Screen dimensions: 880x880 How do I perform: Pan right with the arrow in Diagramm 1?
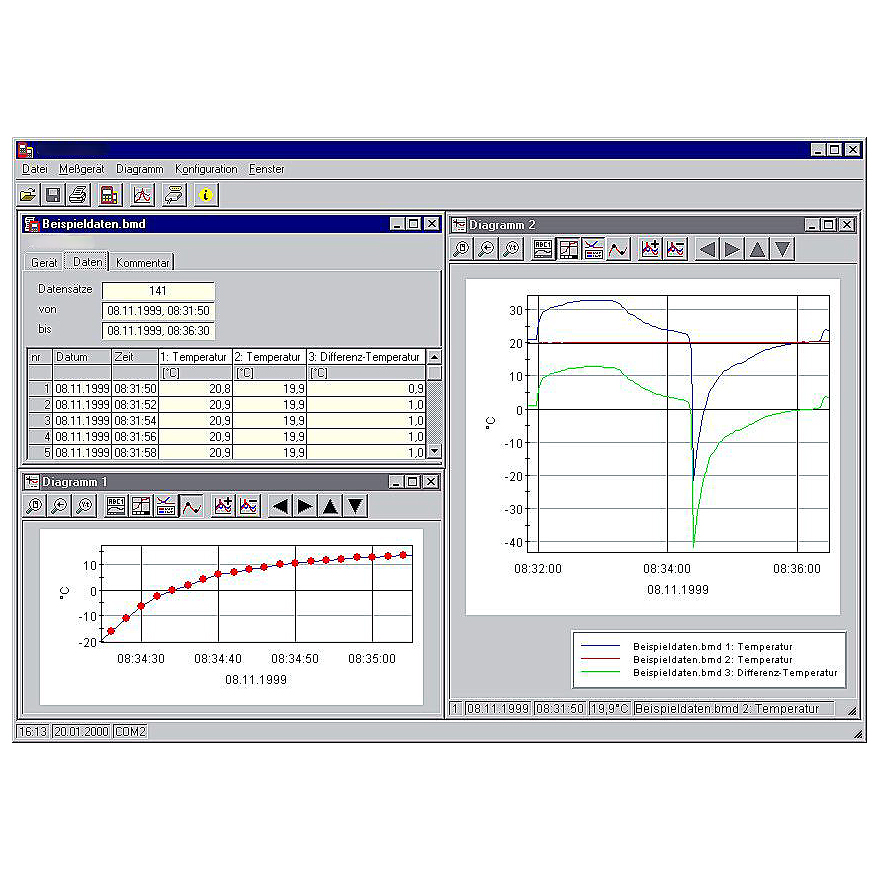click(x=305, y=506)
